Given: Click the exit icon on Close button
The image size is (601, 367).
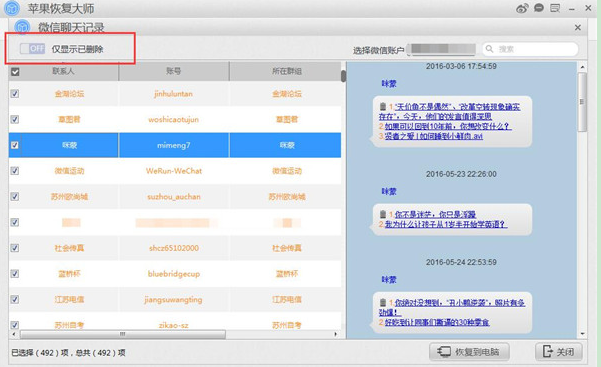Looking at the screenshot, I should 547,351.
